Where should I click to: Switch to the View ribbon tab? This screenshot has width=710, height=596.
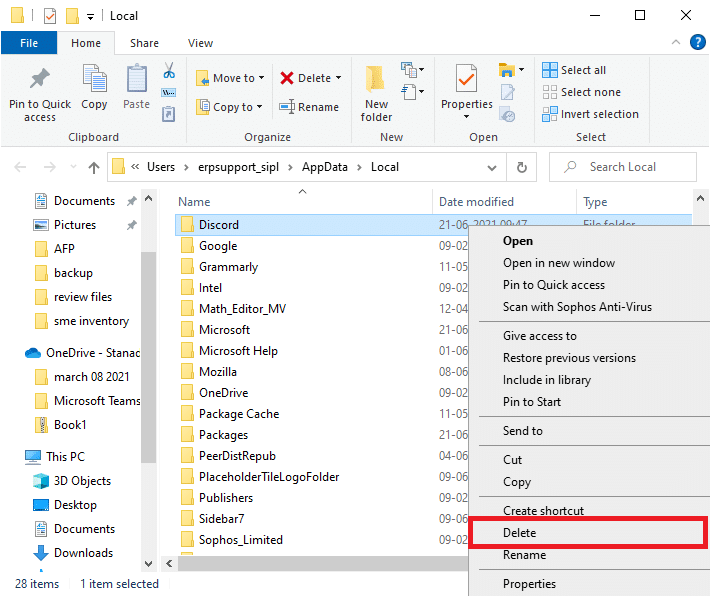click(200, 43)
